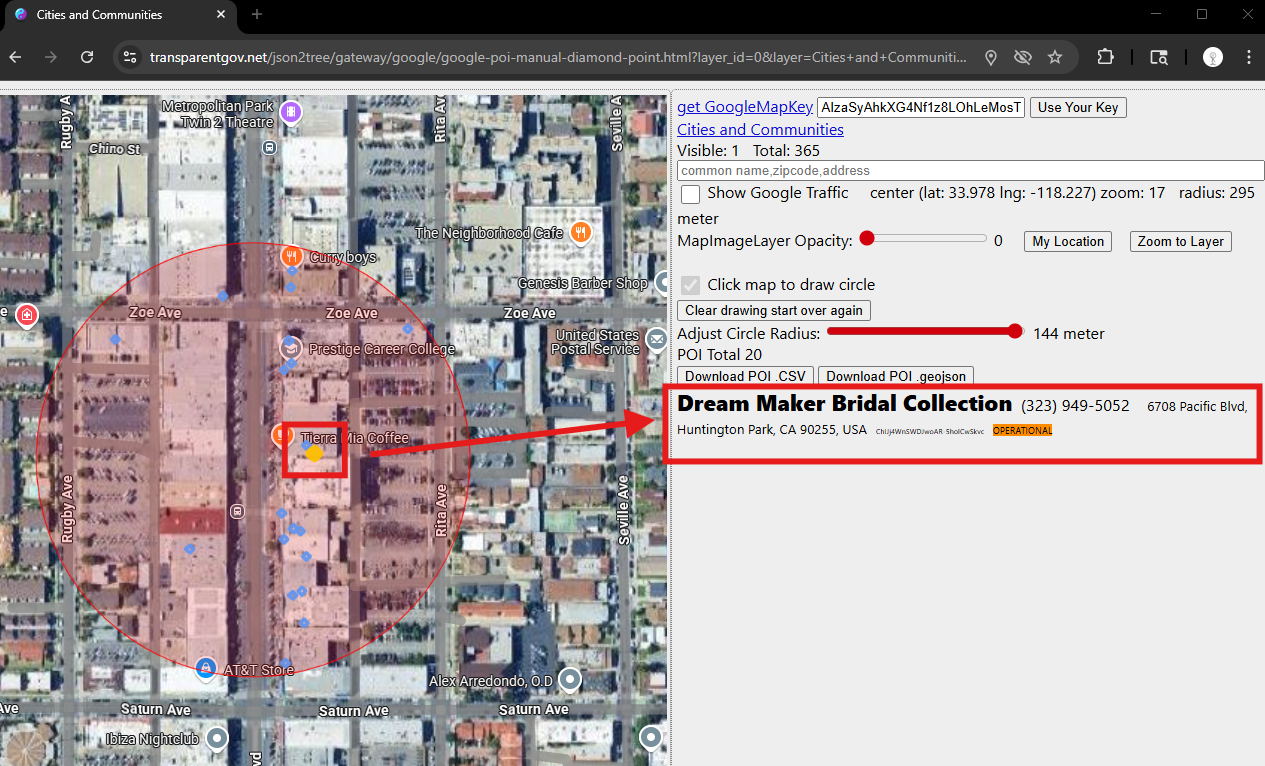Click the Prestige Career College marker
The height and width of the screenshot is (766, 1265).
[x=290, y=348]
